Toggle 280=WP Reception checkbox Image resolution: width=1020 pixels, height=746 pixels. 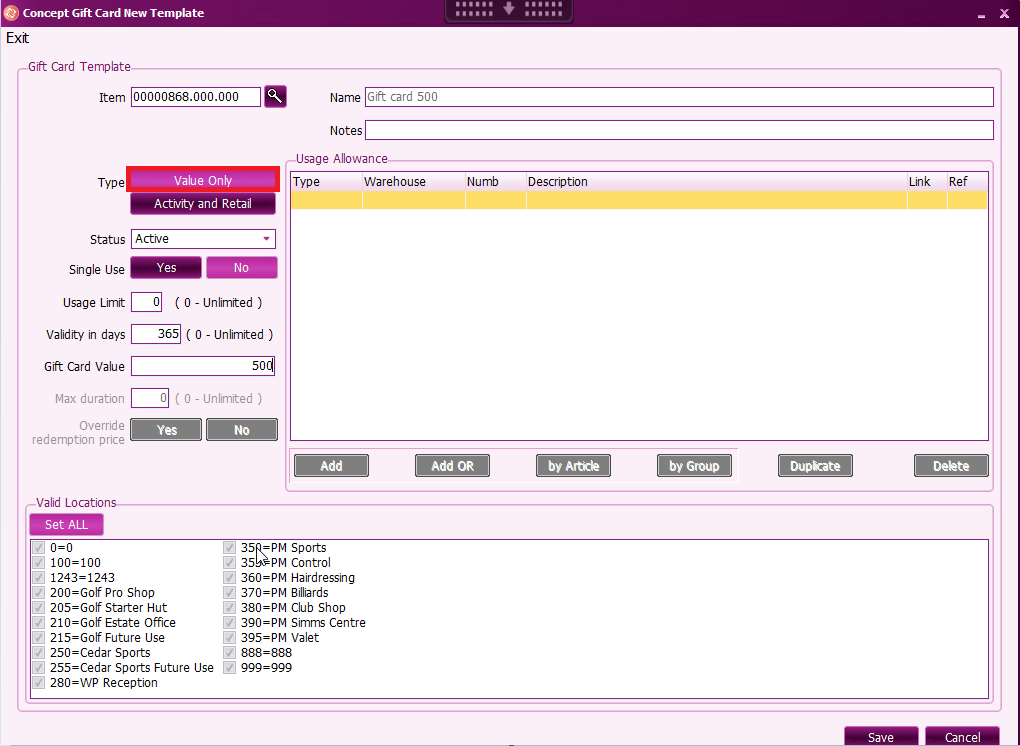point(38,682)
